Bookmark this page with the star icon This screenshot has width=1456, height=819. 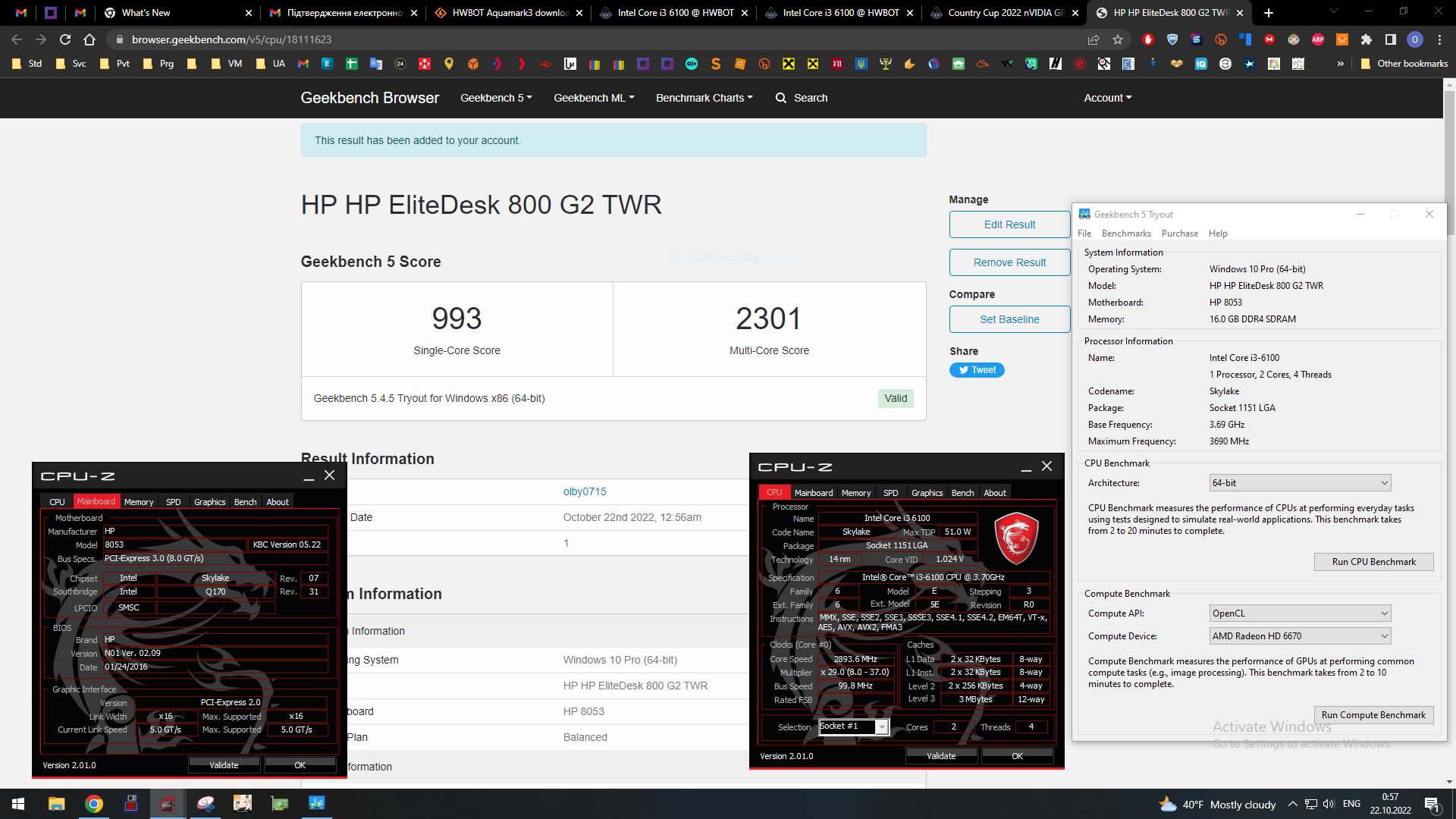pyautogui.click(x=1118, y=39)
